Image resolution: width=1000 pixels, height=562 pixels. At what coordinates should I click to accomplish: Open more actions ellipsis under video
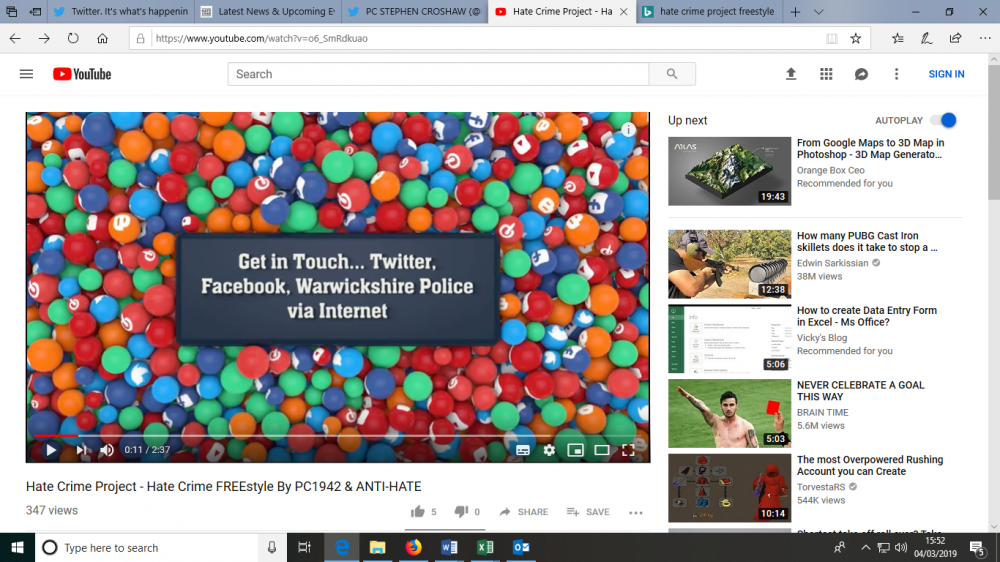coord(636,512)
